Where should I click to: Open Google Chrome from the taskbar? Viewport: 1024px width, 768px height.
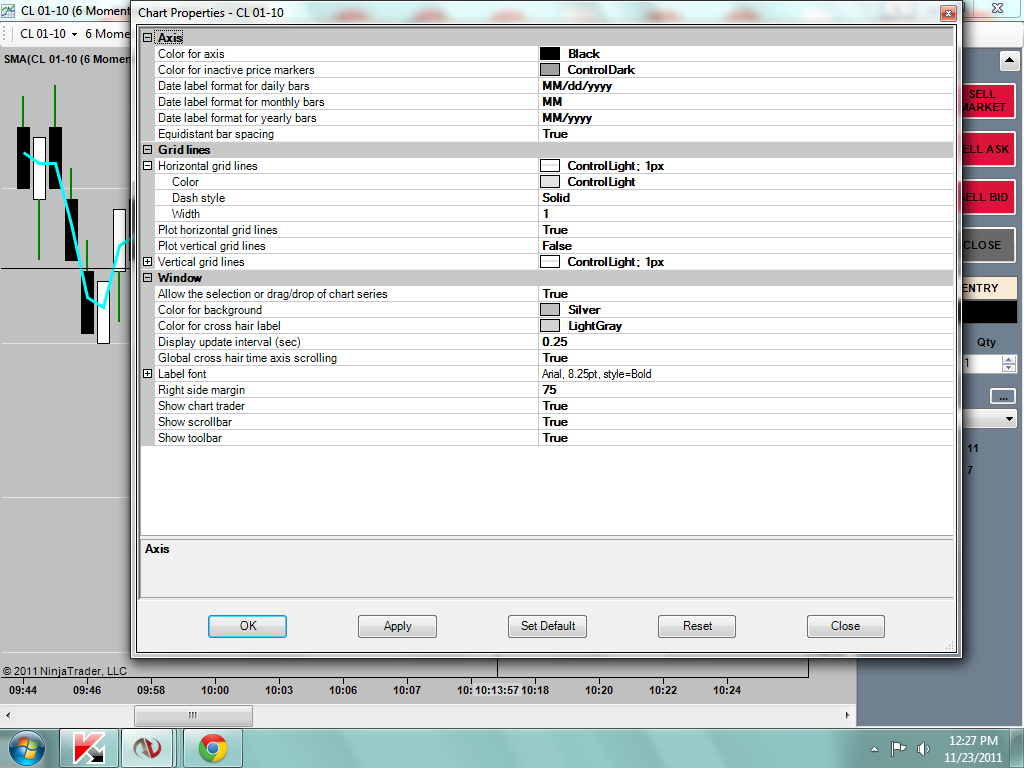point(213,748)
